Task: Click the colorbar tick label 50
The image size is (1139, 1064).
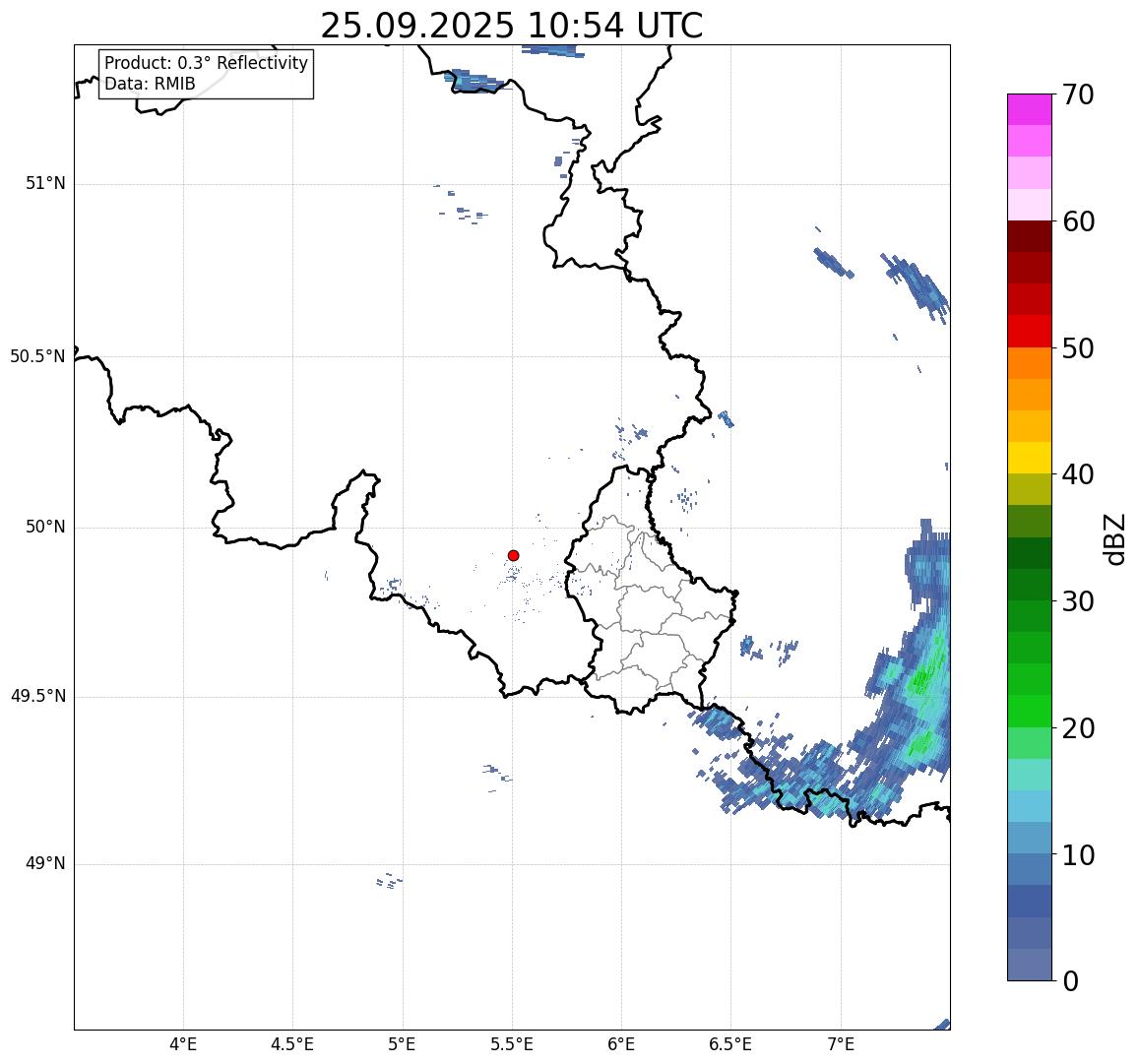Action: 1079,348
